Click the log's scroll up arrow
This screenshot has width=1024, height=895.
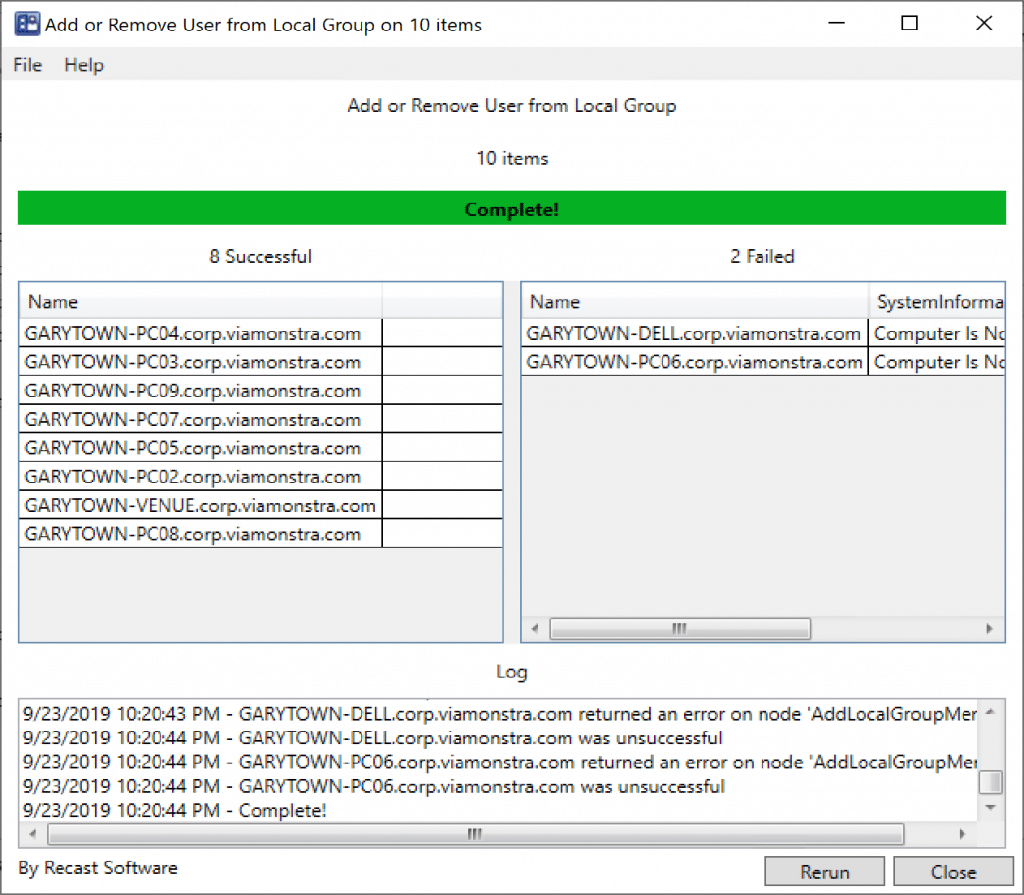click(x=990, y=712)
